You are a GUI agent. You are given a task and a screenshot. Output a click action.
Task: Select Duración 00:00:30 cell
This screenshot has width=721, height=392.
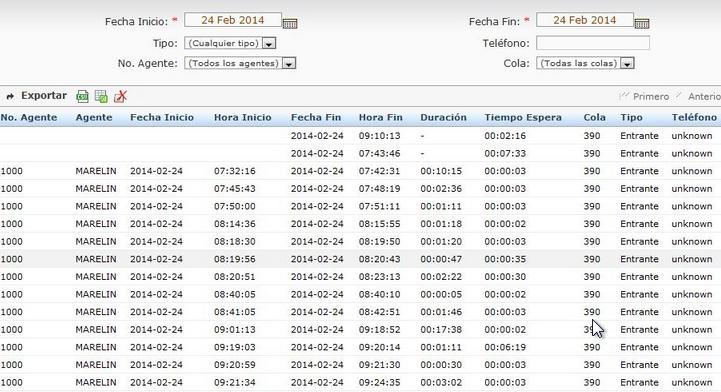point(441,365)
